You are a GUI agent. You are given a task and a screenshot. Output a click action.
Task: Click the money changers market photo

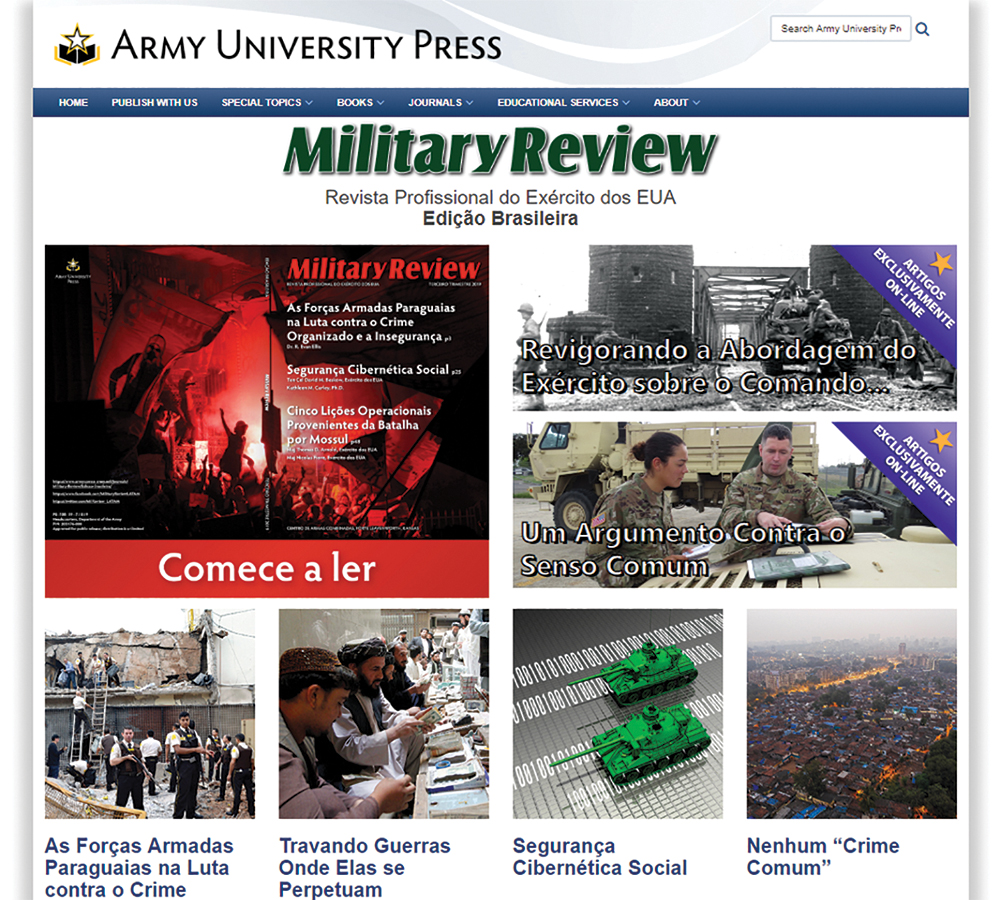pyautogui.click(x=383, y=713)
